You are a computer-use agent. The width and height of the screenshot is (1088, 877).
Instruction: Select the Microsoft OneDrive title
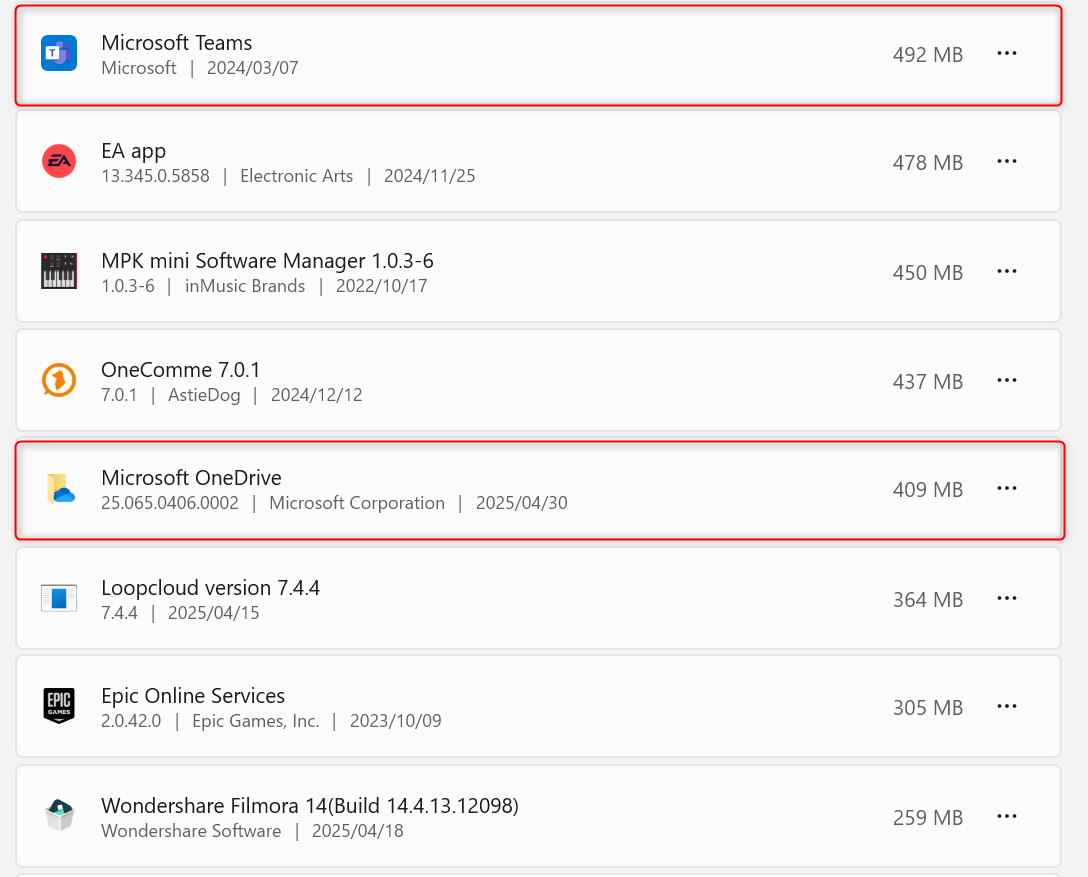(x=192, y=478)
